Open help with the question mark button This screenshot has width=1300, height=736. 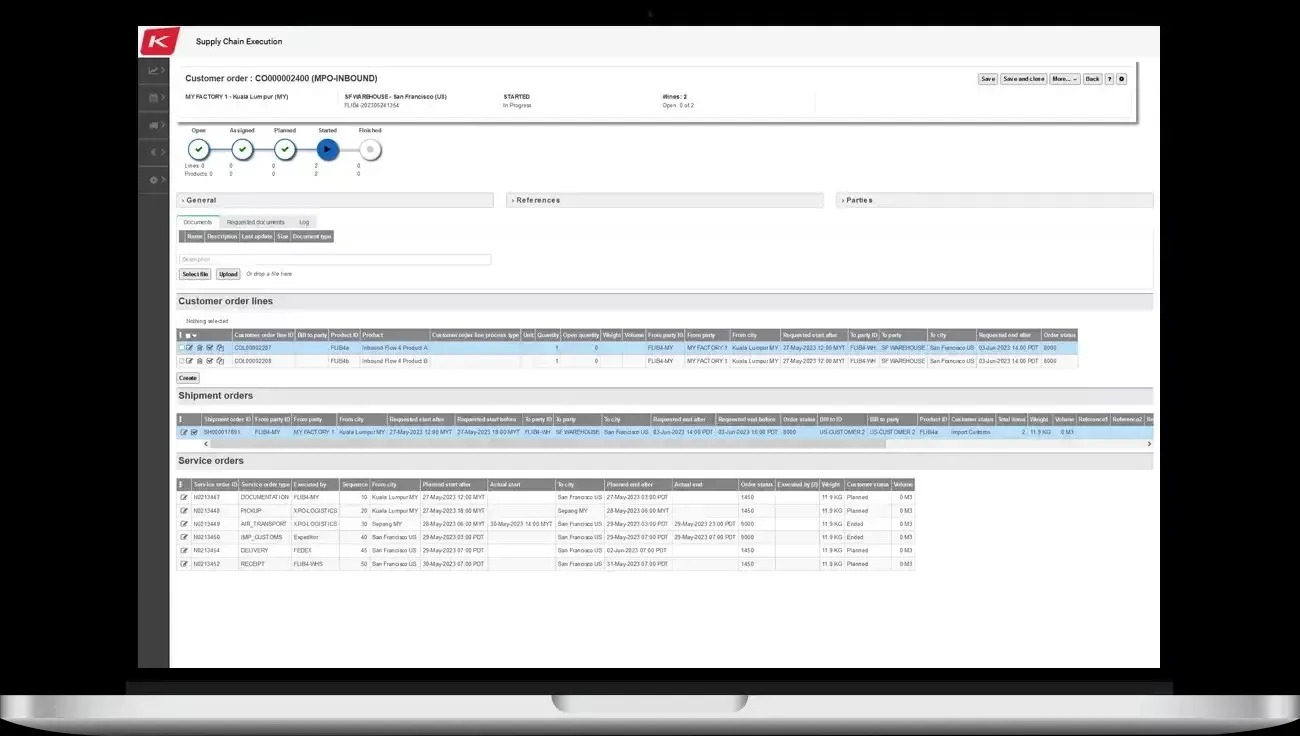(x=1109, y=79)
